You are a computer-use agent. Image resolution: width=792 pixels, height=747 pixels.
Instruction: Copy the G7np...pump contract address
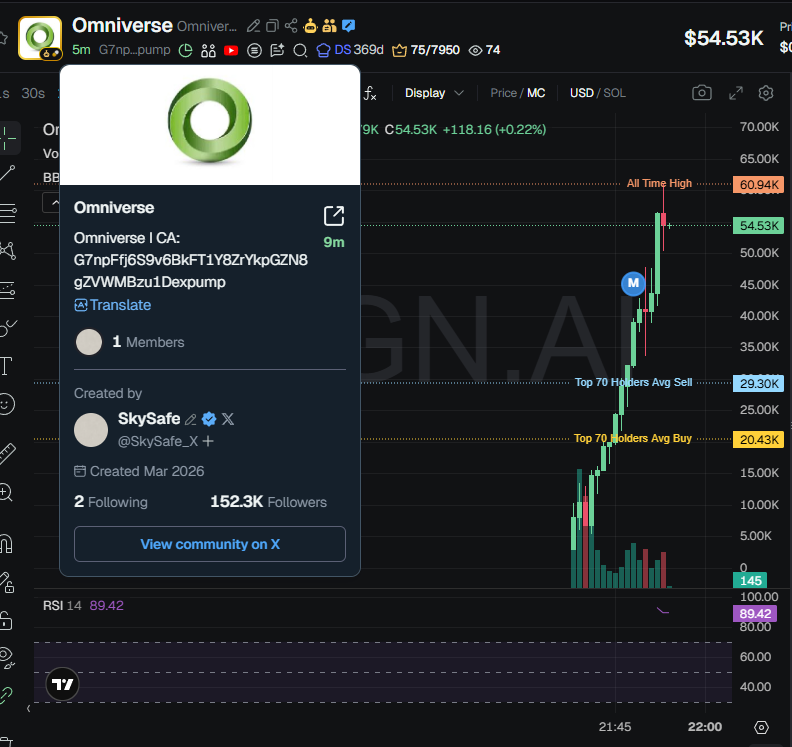134,50
